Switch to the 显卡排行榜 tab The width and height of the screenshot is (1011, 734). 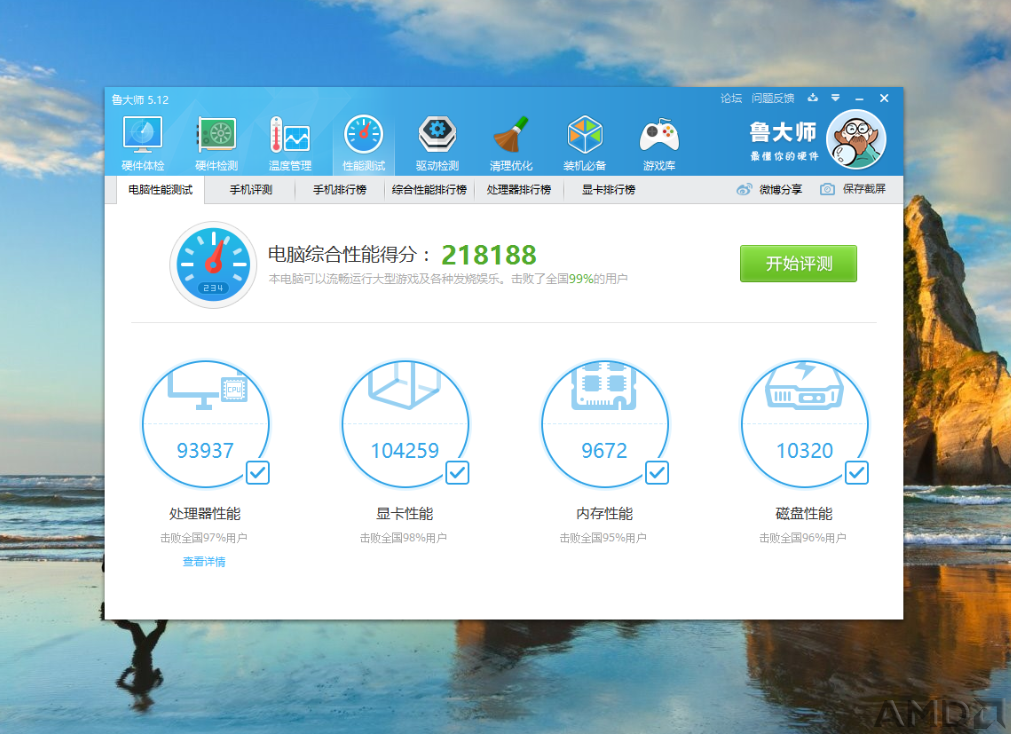(x=608, y=190)
